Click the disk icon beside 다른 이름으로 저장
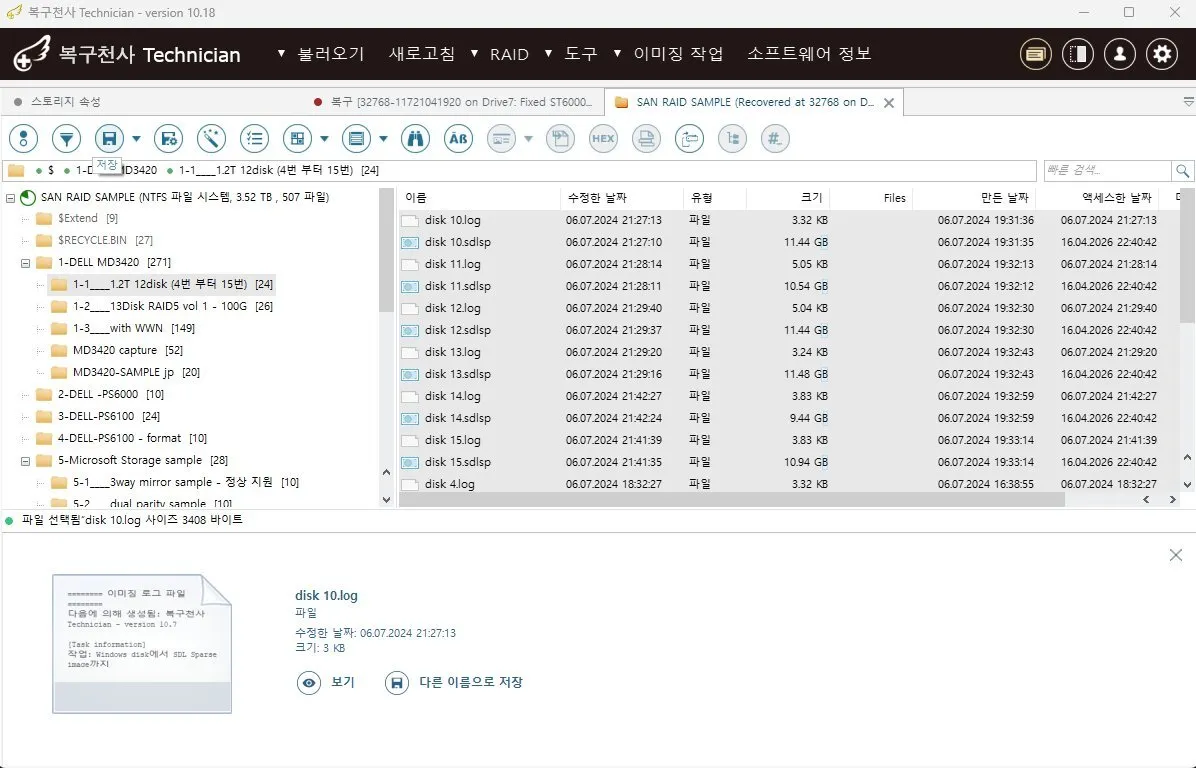The width and height of the screenshot is (1196, 768). coord(397,683)
